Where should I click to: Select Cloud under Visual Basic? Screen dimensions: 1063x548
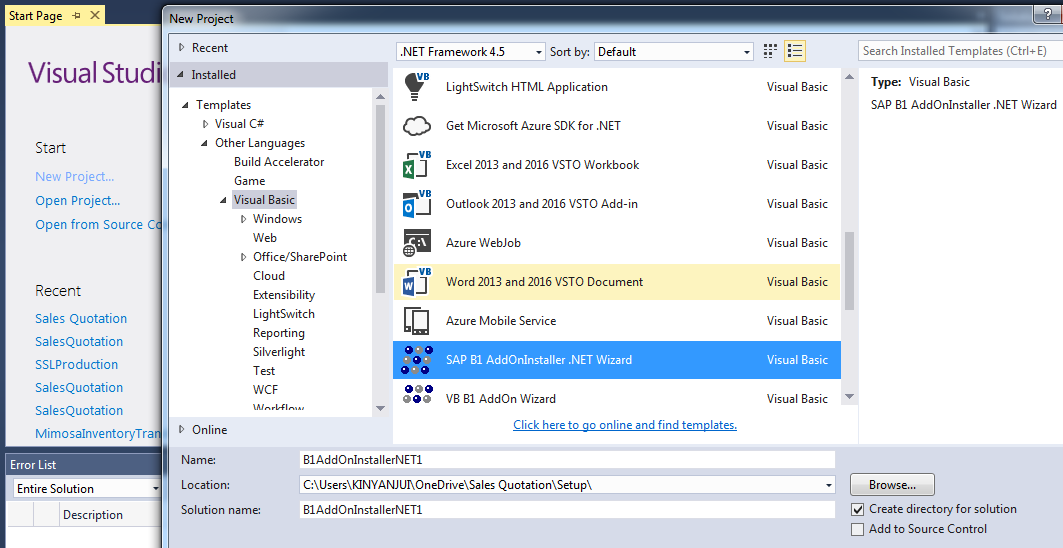click(268, 276)
